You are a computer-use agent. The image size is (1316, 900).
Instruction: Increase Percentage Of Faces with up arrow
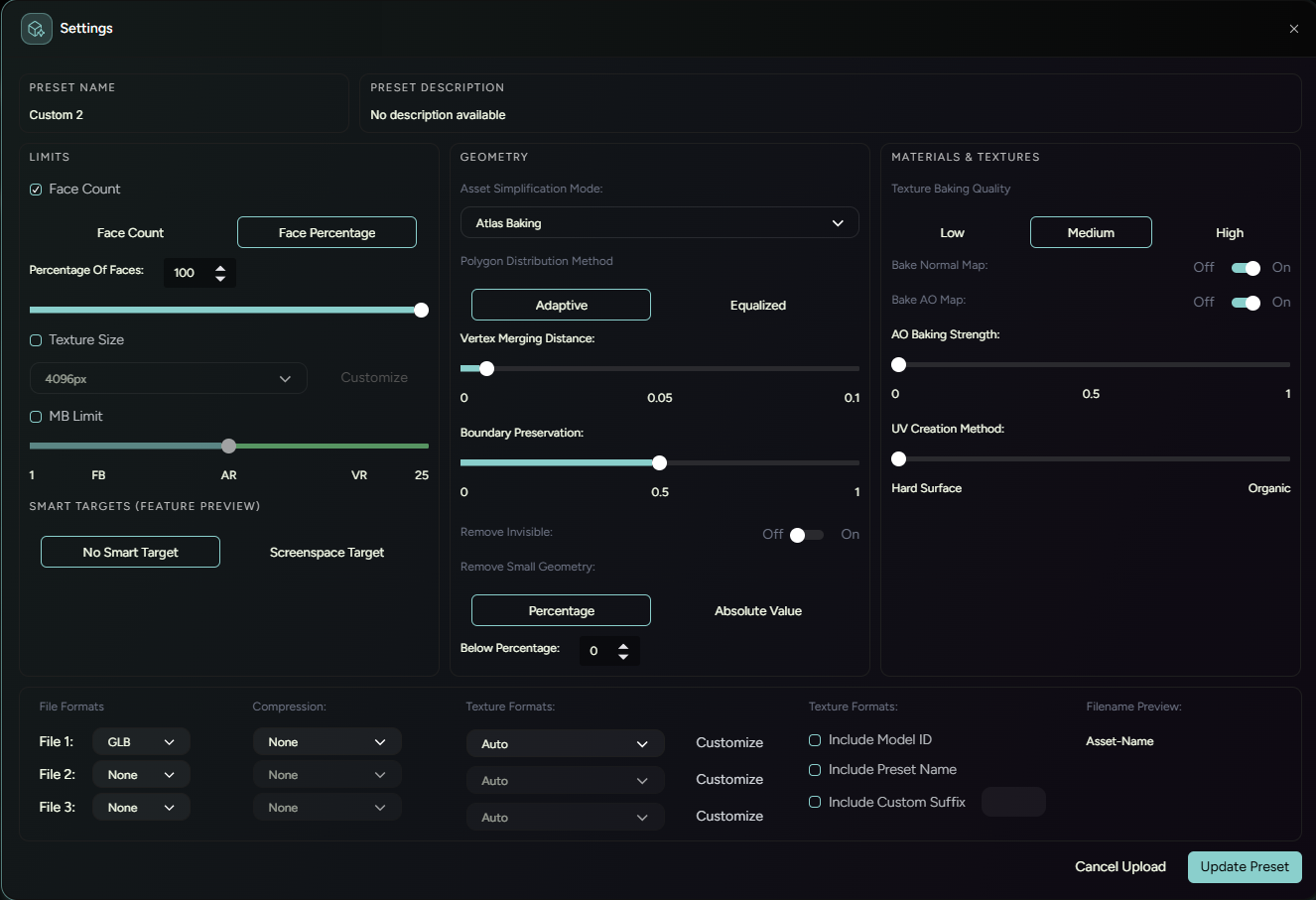[220, 267]
